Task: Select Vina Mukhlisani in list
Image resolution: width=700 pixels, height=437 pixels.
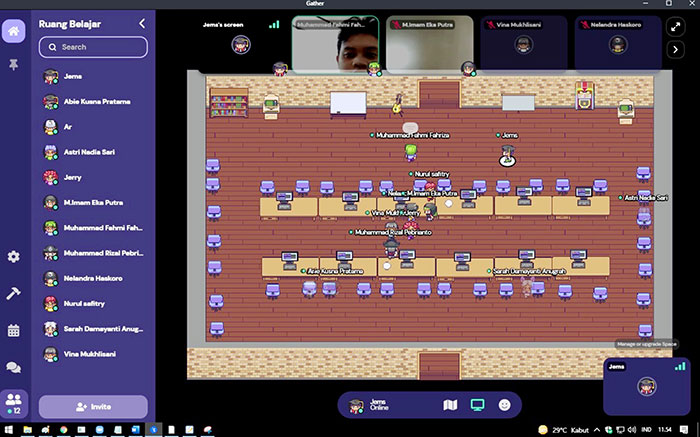Action: pos(93,354)
